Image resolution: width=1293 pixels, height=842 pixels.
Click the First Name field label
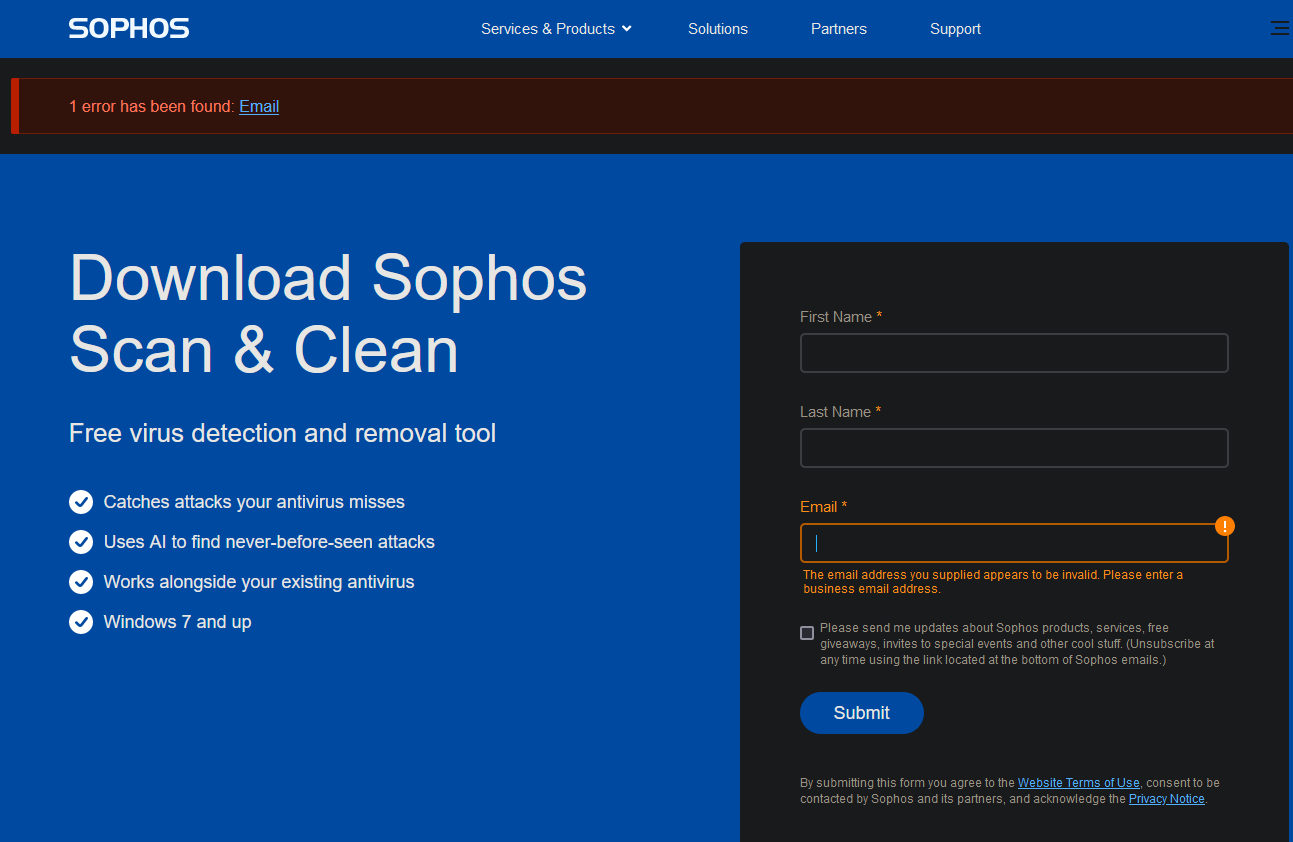[841, 317]
